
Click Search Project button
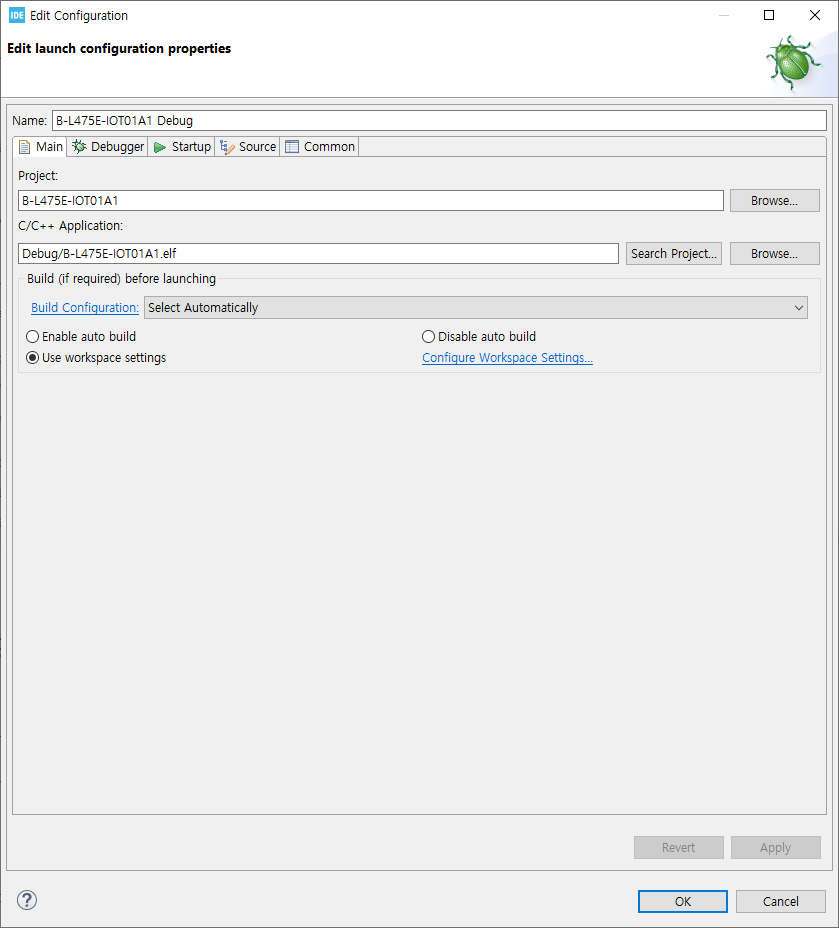tap(674, 253)
